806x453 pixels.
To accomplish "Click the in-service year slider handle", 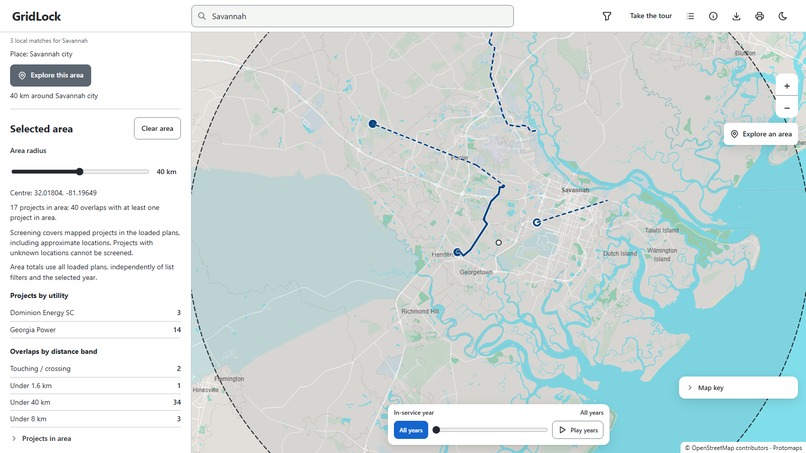I will tap(436, 430).
